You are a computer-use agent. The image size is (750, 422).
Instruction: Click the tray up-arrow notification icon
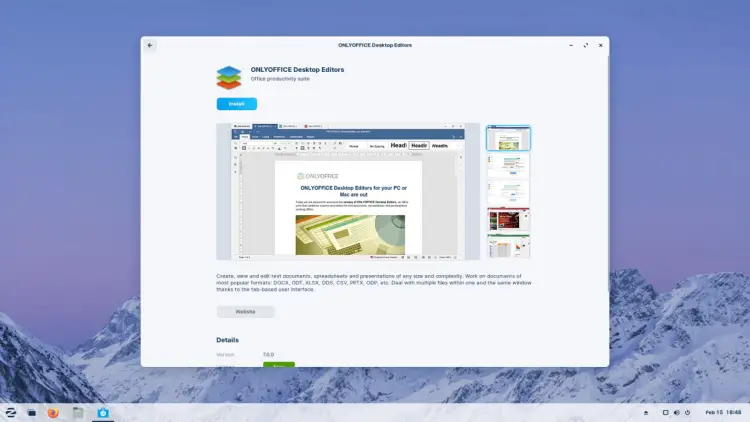[646, 412]
